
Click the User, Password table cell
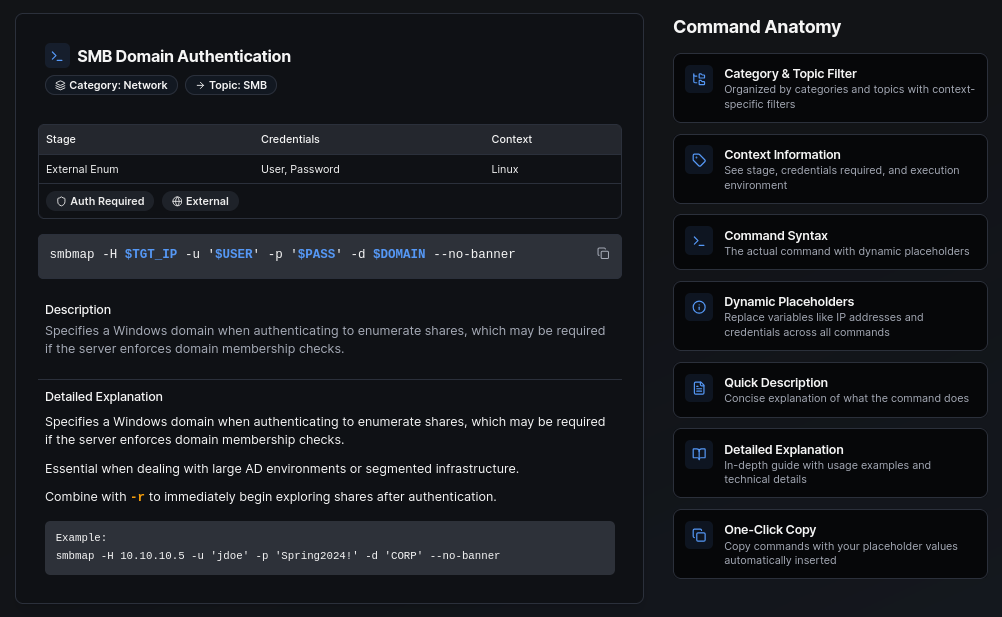(300, 169)
